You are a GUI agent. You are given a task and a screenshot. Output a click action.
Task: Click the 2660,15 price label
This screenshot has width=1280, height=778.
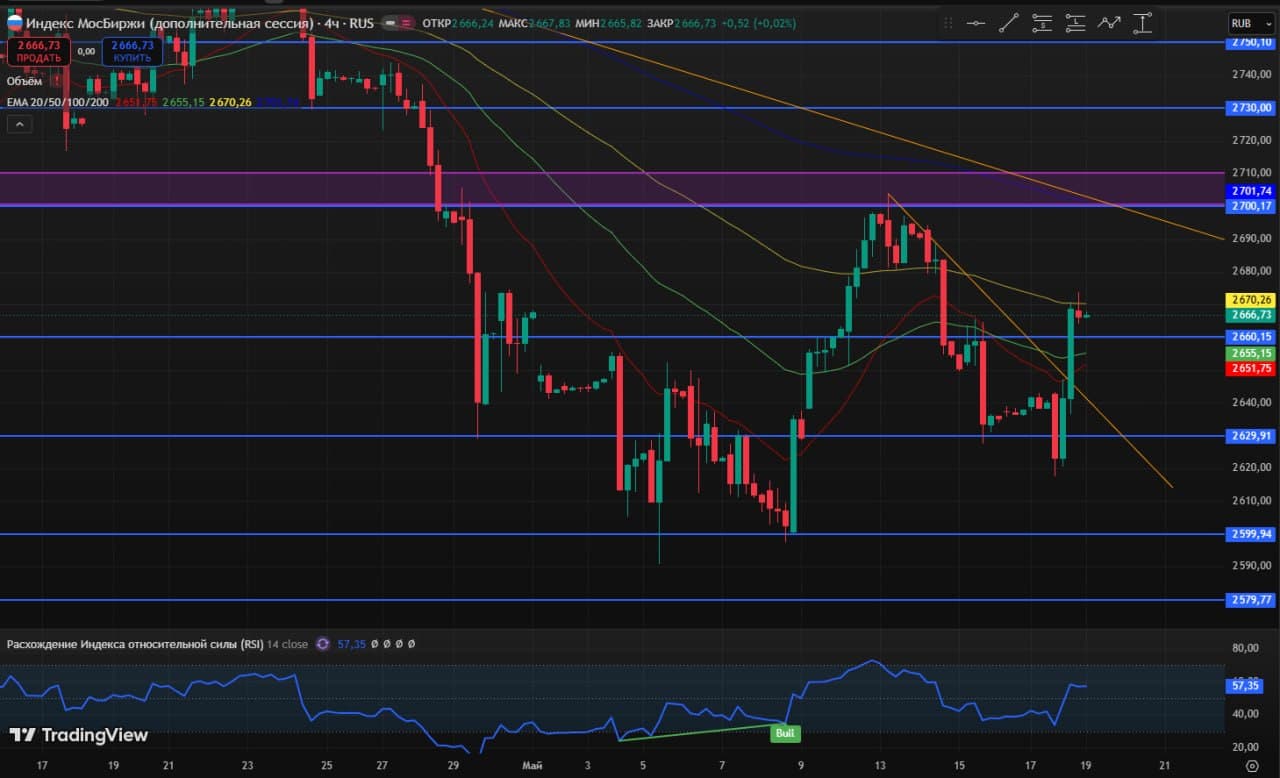[x=1252, y=337]
